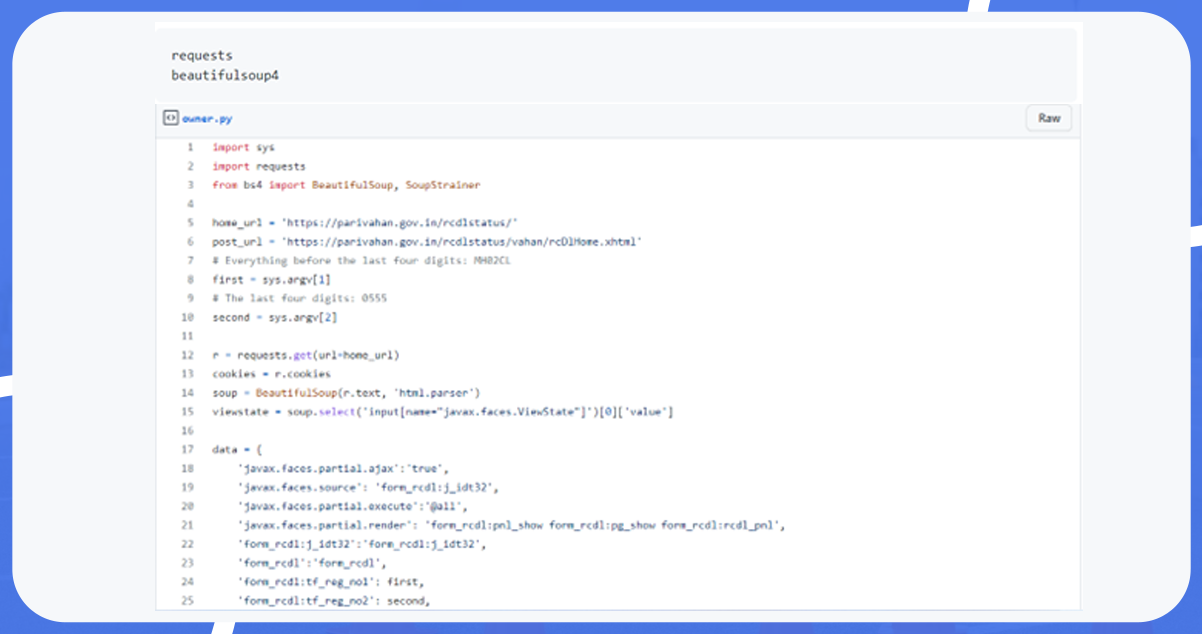Open the owner.py filename link
Viewport: 1202px width, 634px height.
tap(207, 118)
